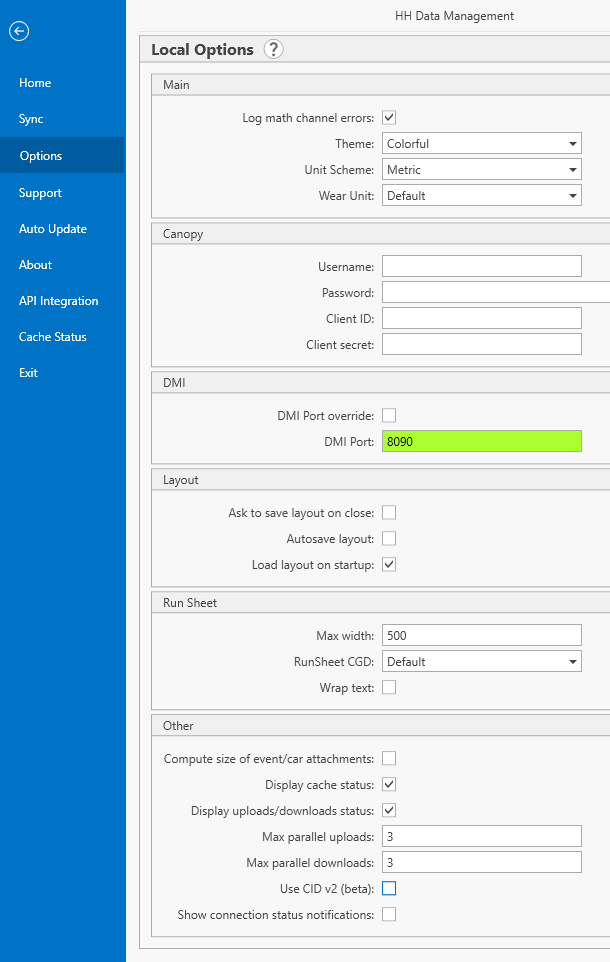
Task: Open Cache Status page
Action: tap(52, 337)
